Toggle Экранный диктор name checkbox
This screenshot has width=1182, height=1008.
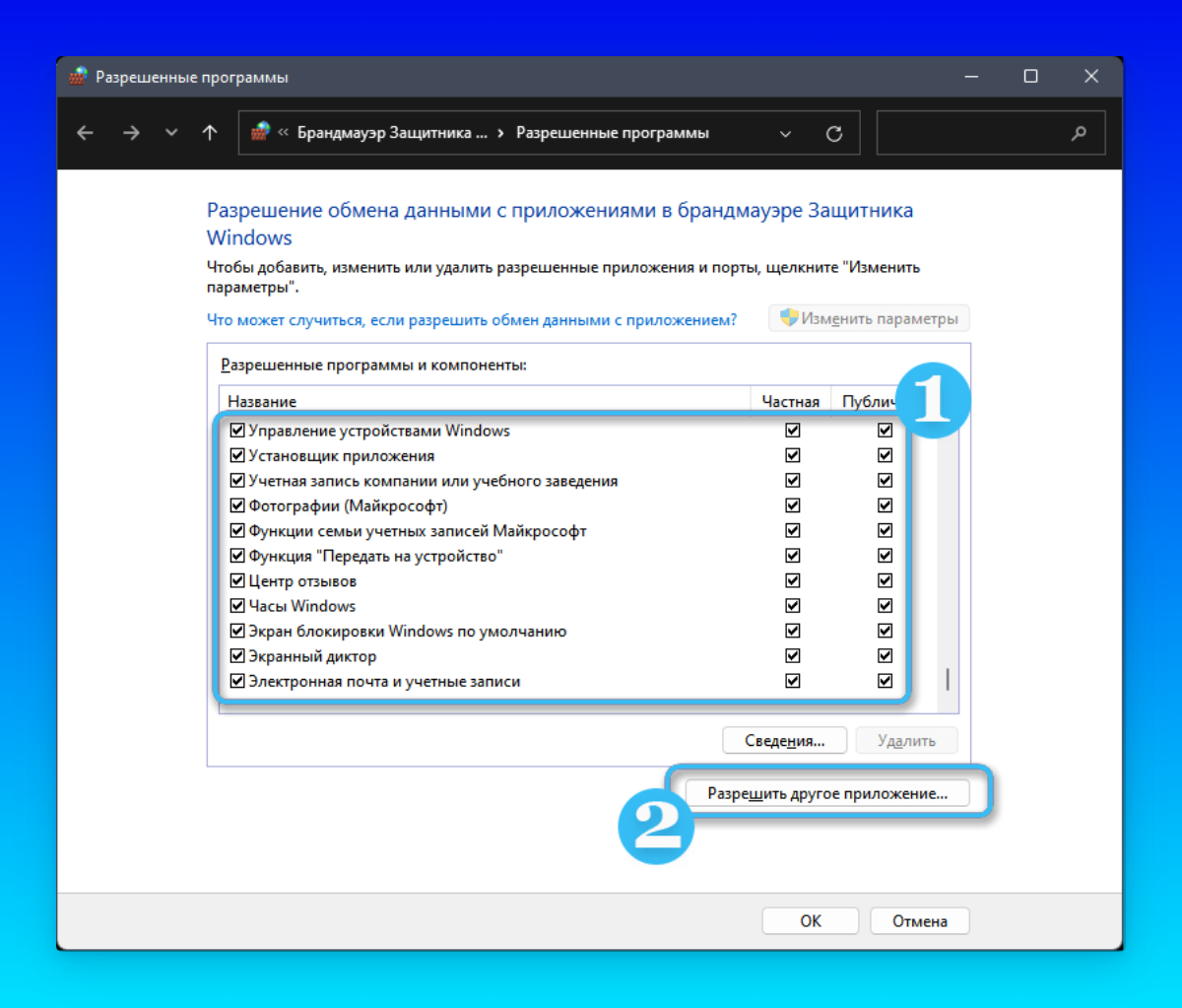[x=236, y=656]
